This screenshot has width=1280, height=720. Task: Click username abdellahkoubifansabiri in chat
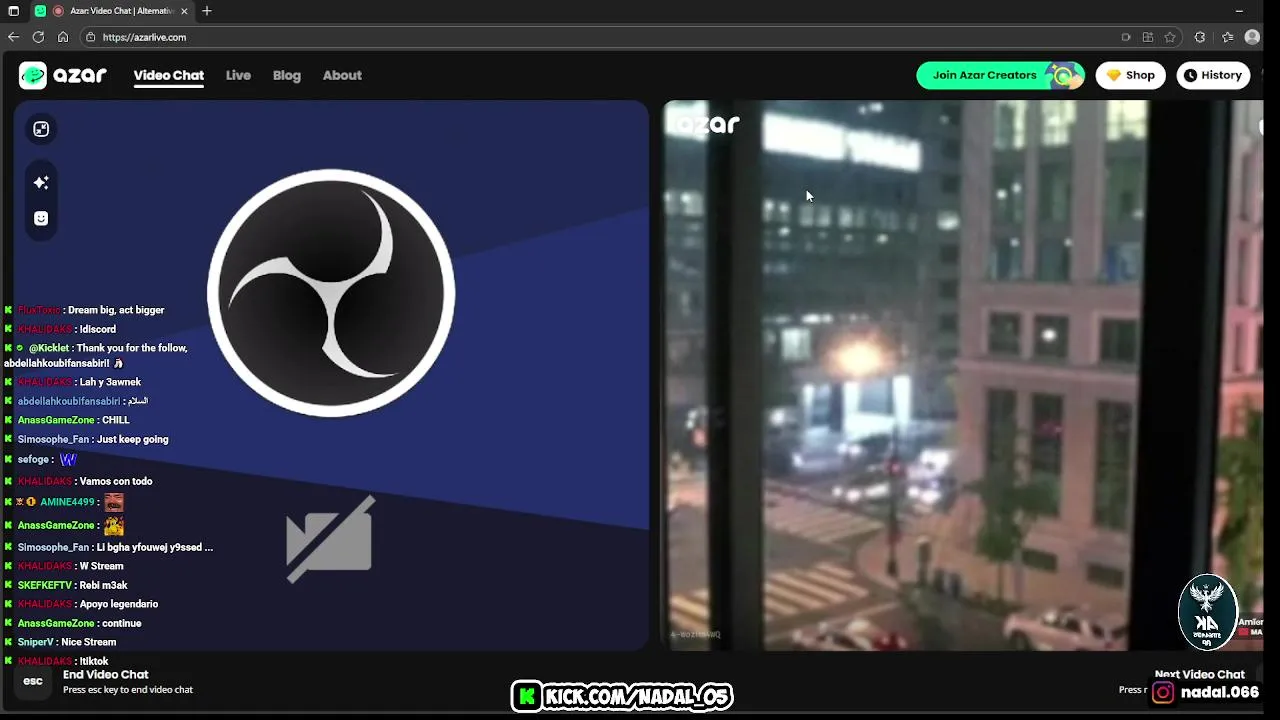pyautogui.click(x=68, y=401)
